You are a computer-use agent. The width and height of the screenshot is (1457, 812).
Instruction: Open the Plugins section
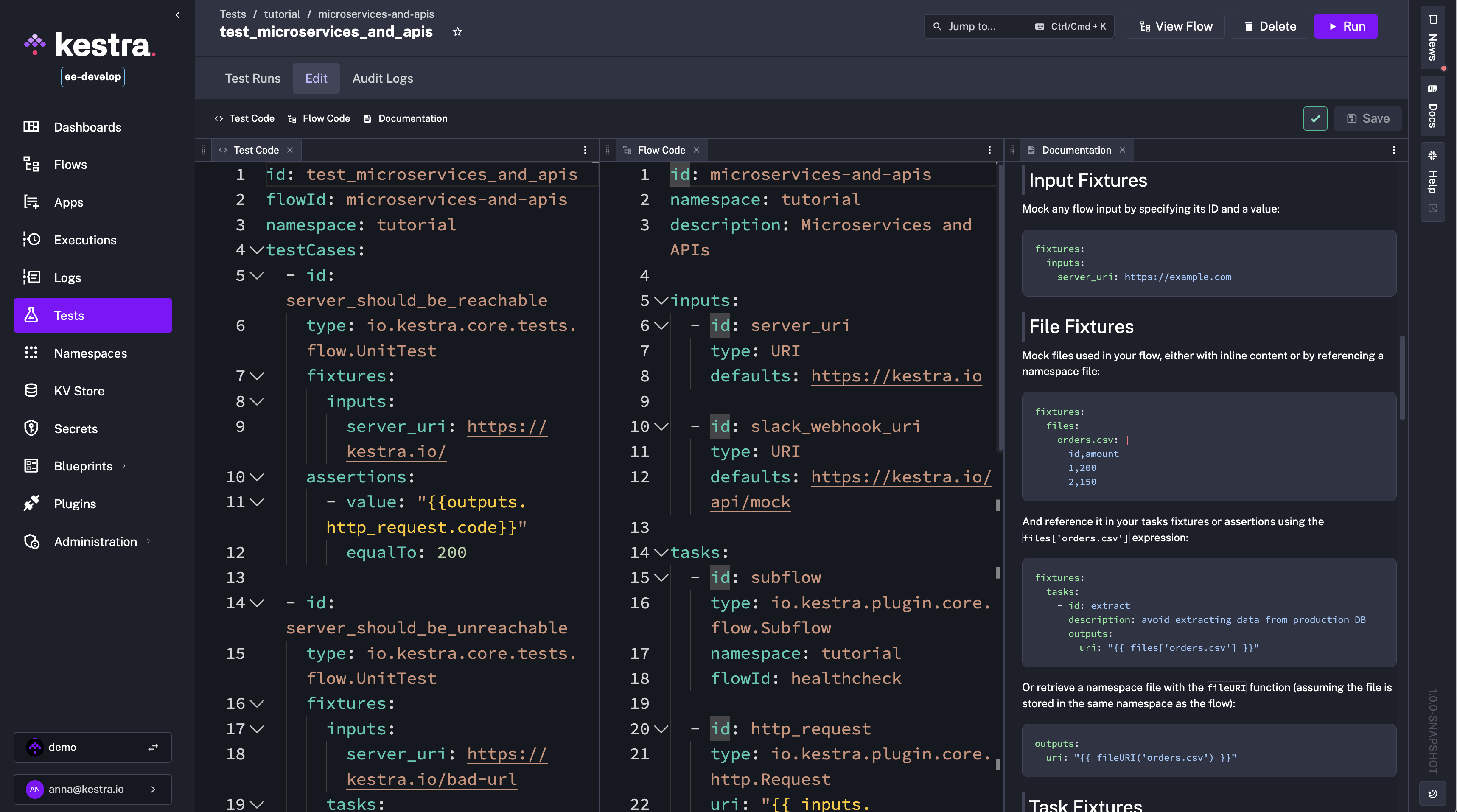pyautogui.click(x=75, y=504)
